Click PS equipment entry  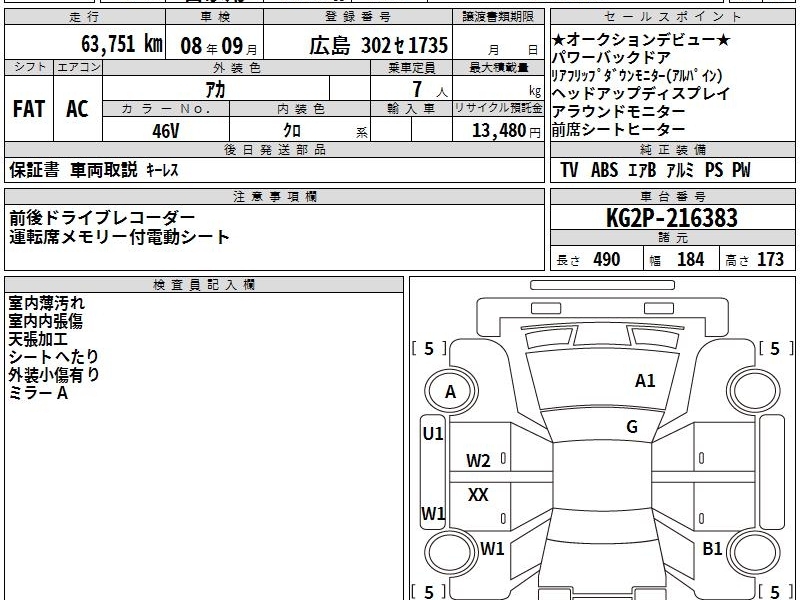click(714, 169)
